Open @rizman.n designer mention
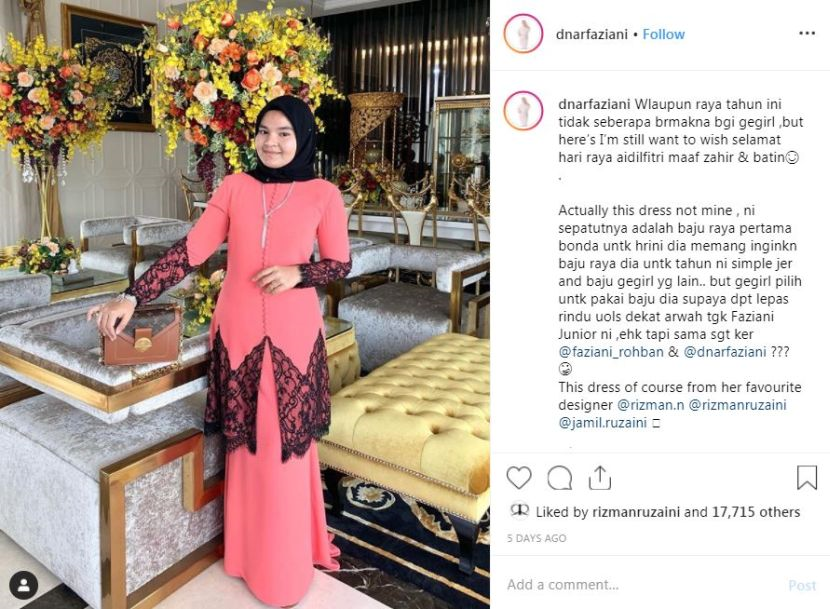This screenshot has height=609, width=830. point(651,405)
